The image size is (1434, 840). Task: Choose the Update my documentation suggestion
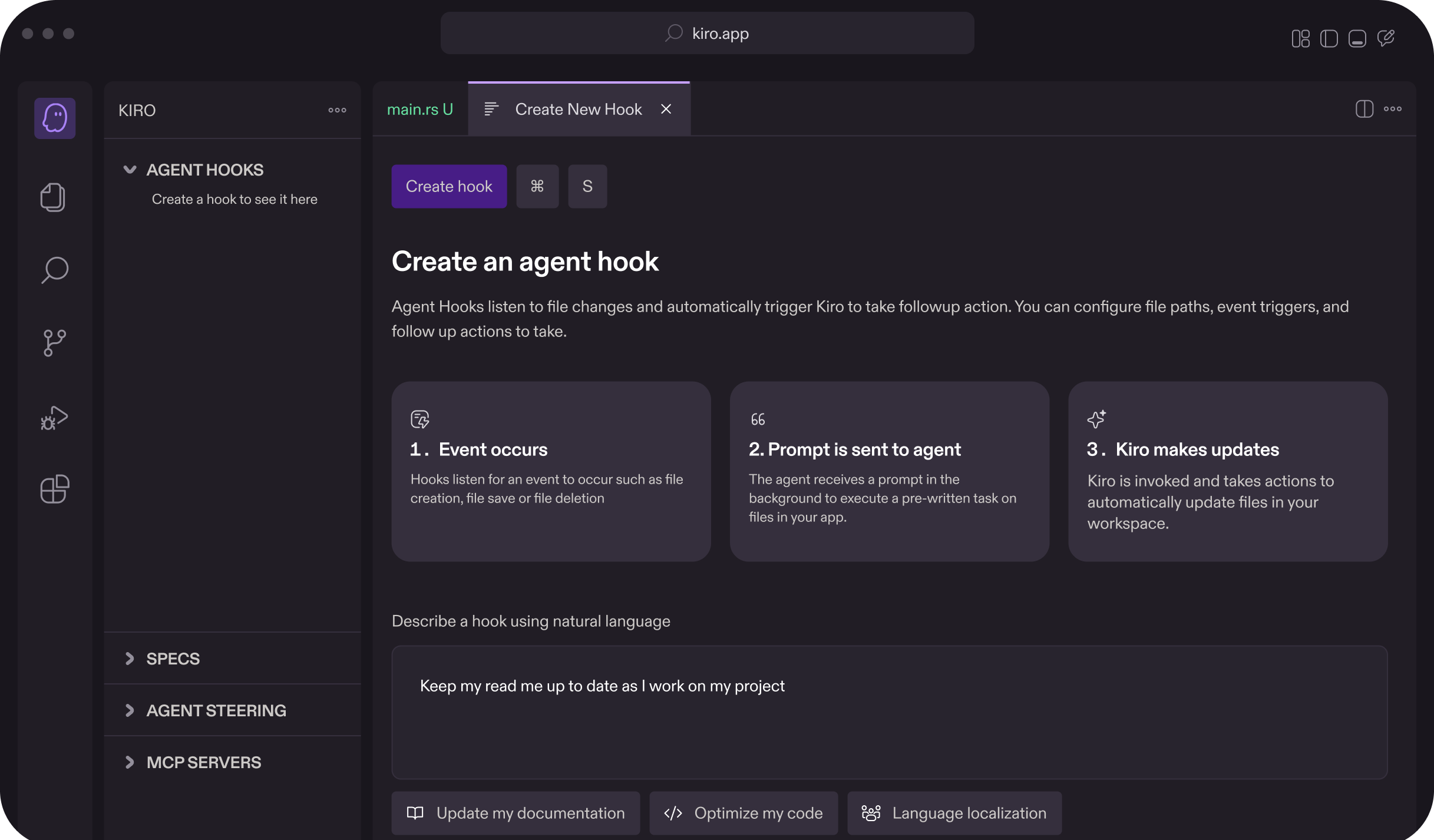(x=516, y=813)
